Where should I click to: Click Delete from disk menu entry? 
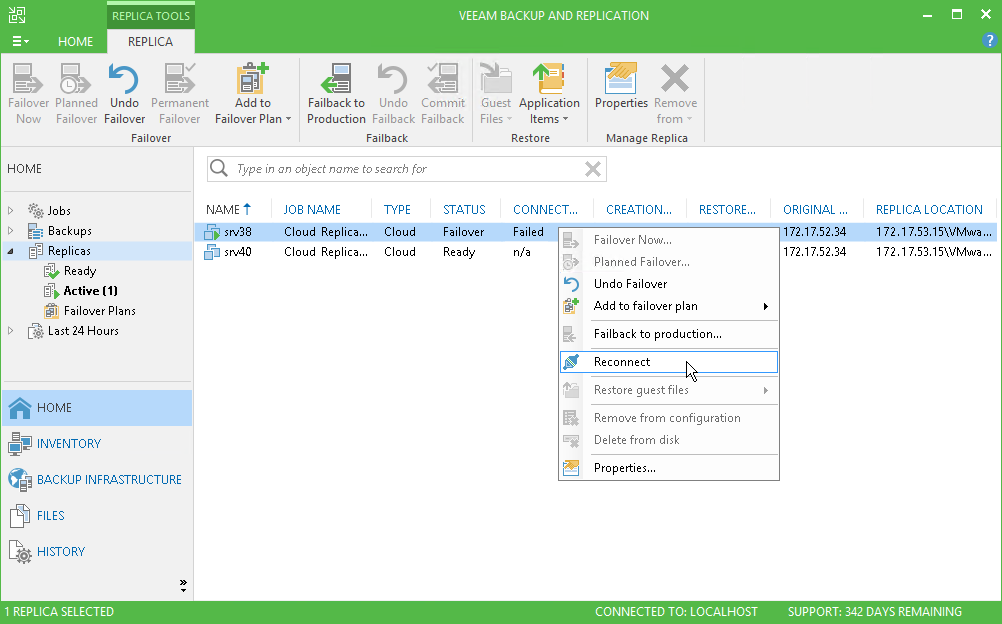669,440
